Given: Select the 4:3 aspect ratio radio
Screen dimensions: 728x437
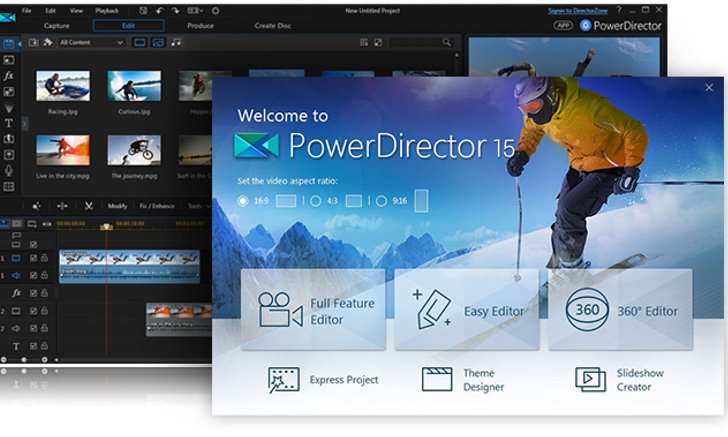Looking at the screenshot, I should click(x=316, y=201).
